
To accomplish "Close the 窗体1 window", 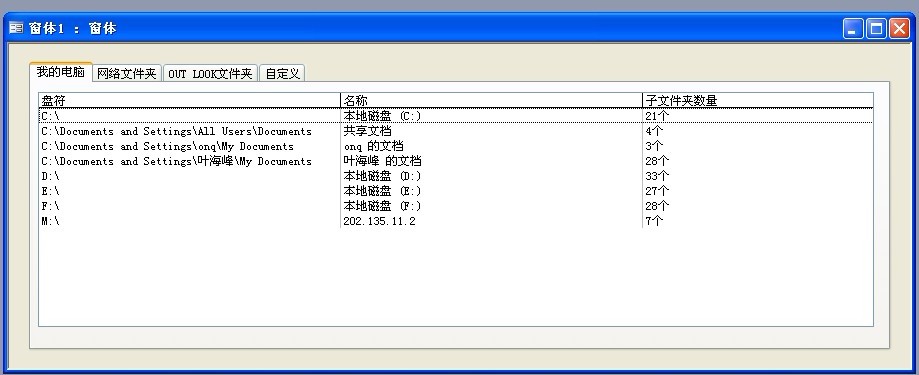I will point(899,28).
